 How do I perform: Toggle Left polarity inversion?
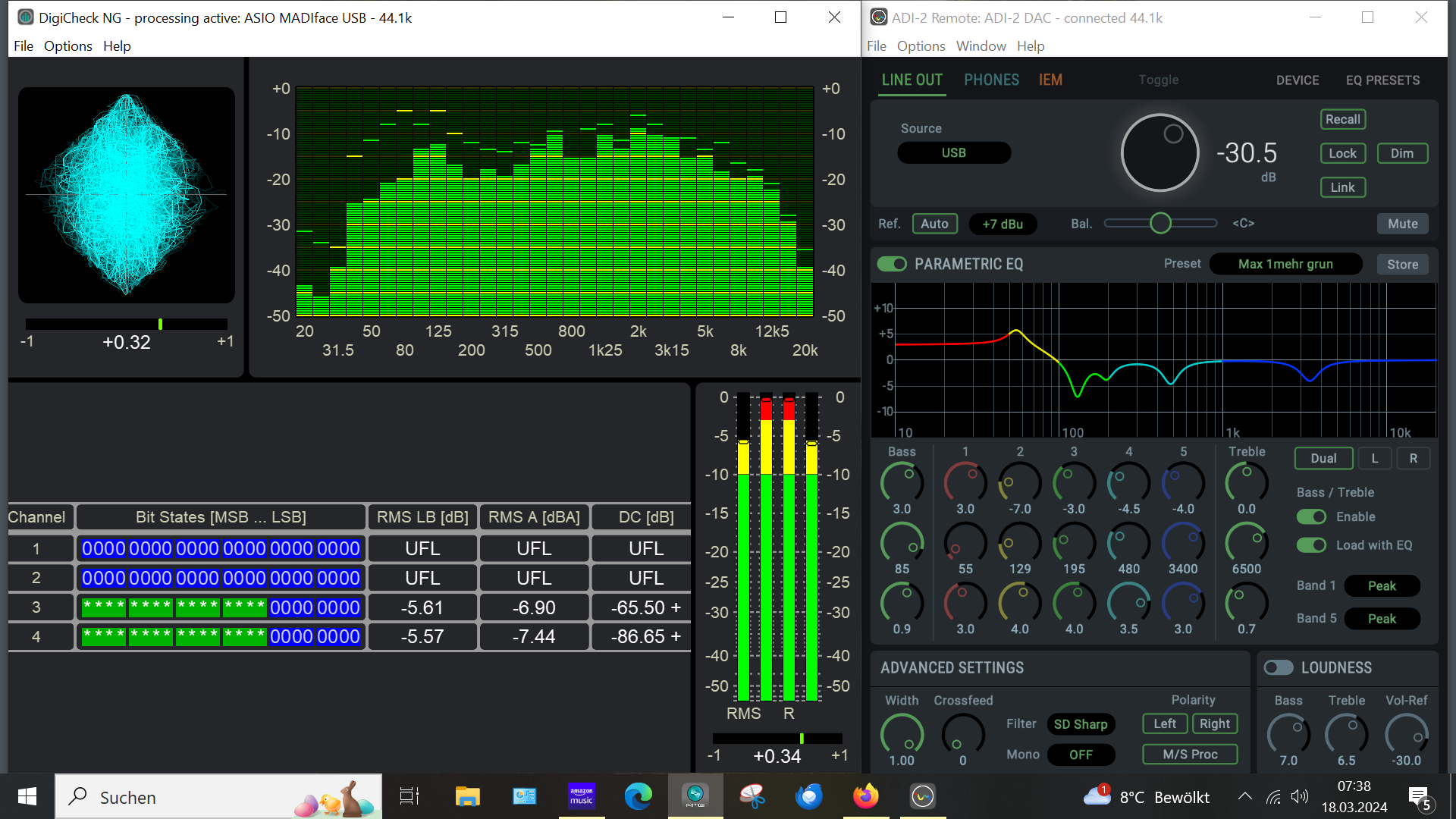pos(1165,723)
